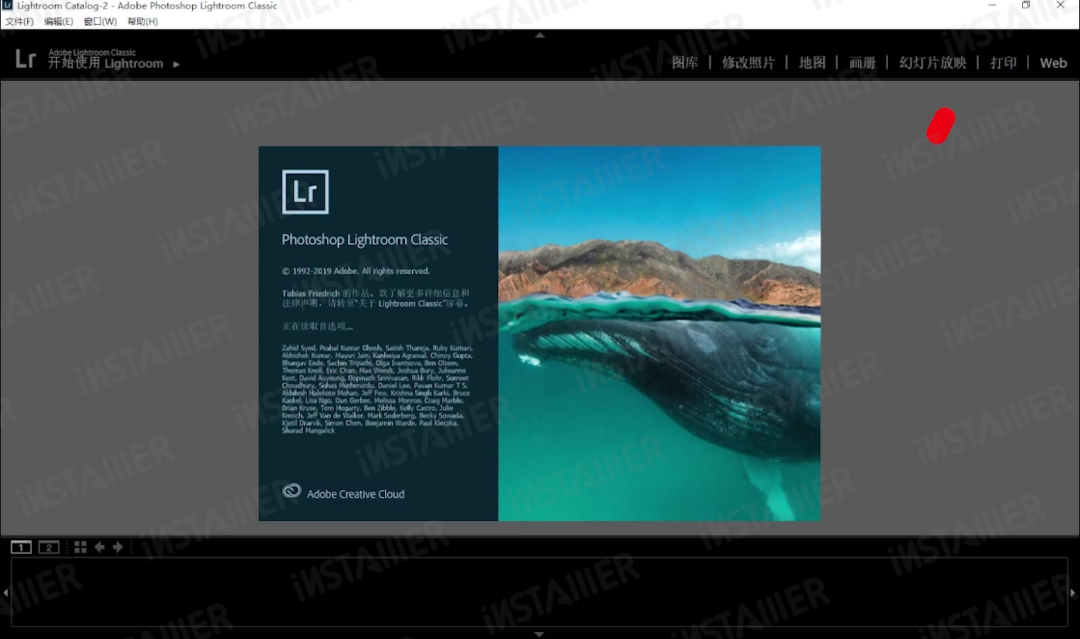Viewport: 1080px width, 639px height.
Task: Open the 窗口(W) menu
Action: tap(100, 21)
